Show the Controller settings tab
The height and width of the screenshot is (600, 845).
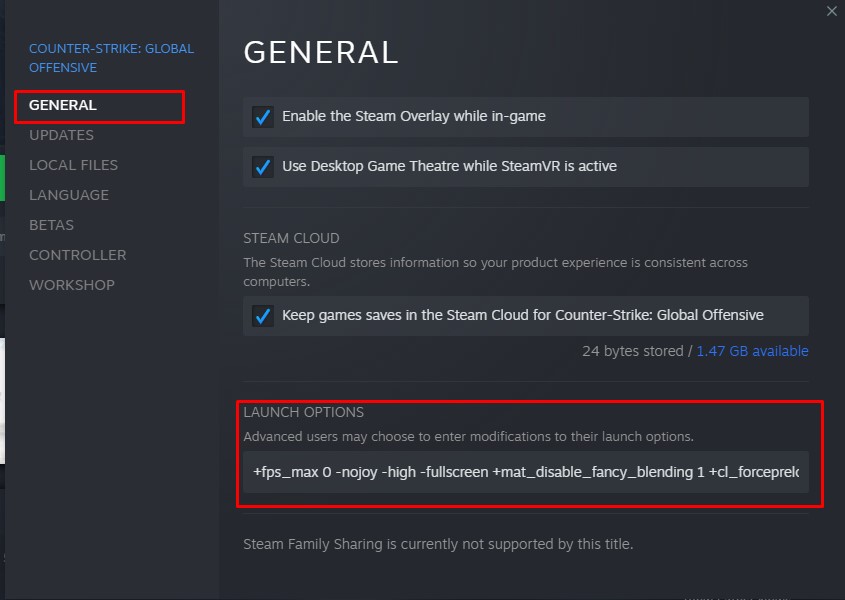[77, 255]
